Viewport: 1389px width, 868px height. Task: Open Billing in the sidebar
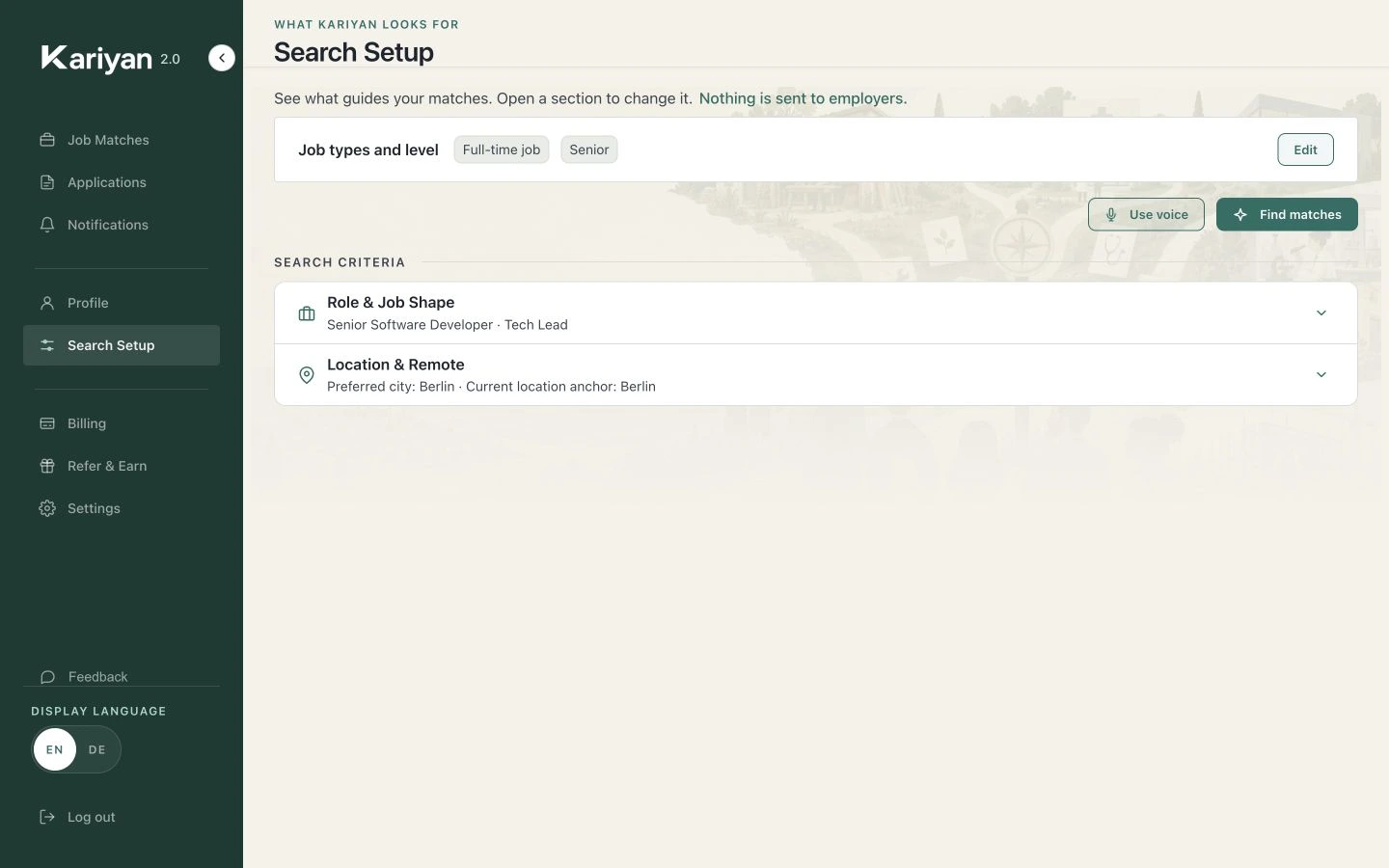coord(122,423)
